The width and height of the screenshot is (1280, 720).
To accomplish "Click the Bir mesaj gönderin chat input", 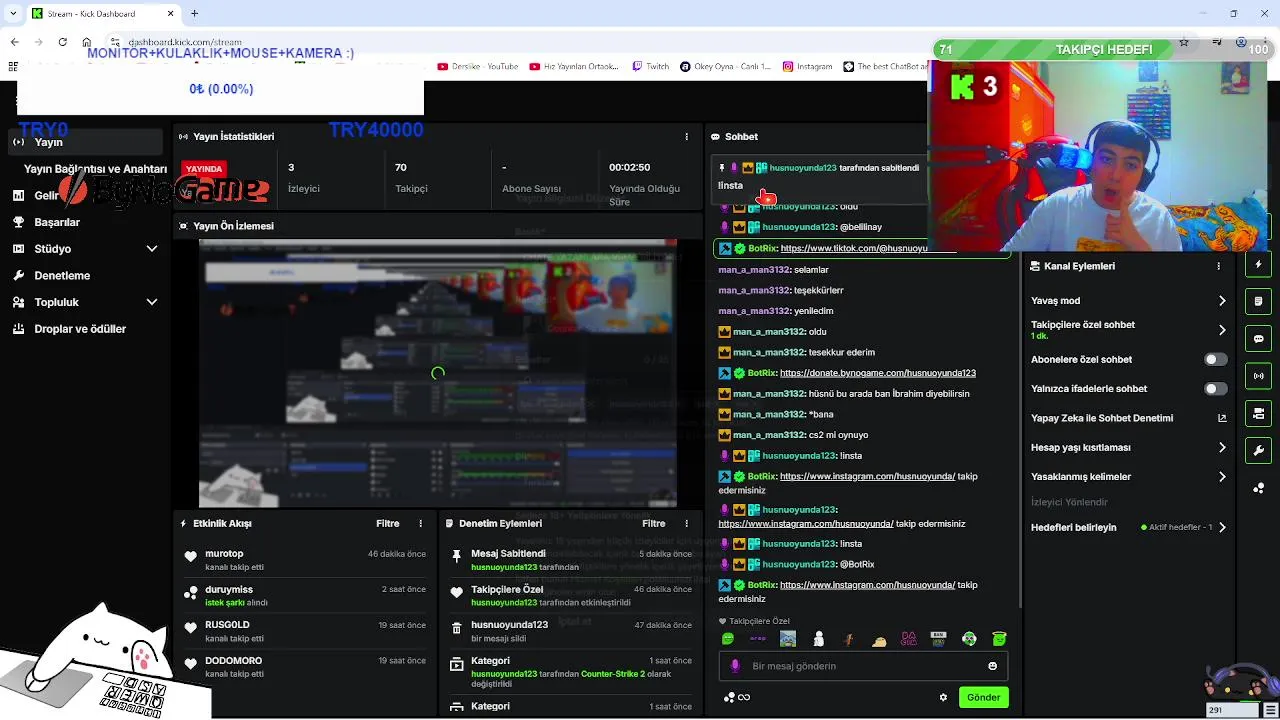I will click(863, 666).
